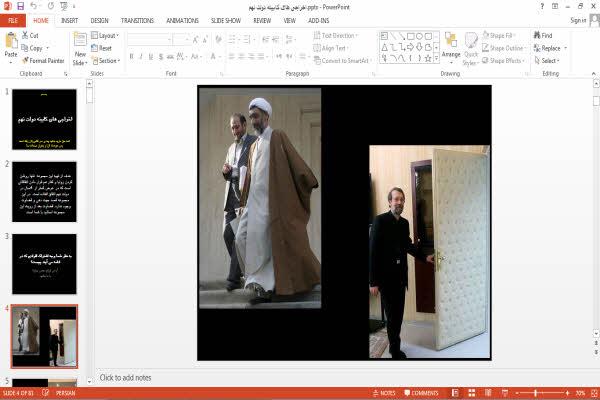Toggle Italic formatting

coord(141,57)
